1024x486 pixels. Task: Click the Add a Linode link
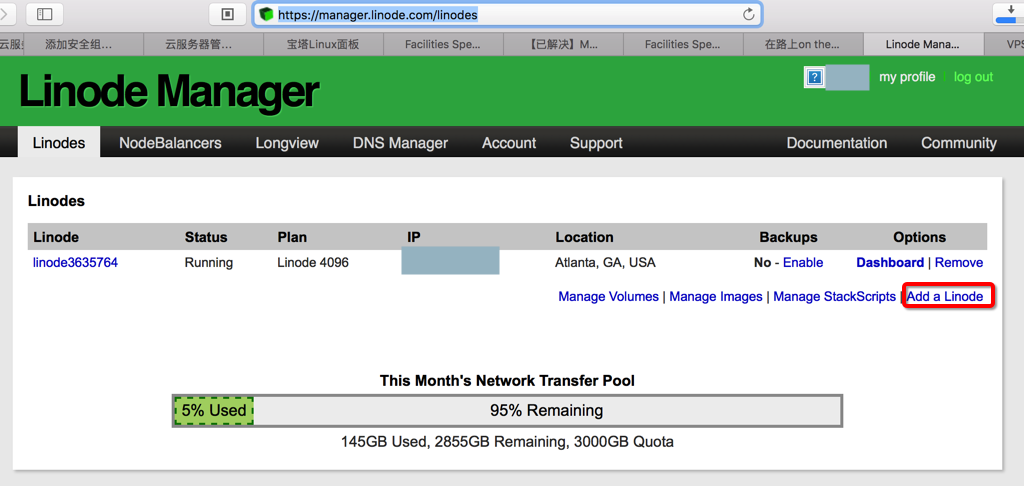pos(945,297)
